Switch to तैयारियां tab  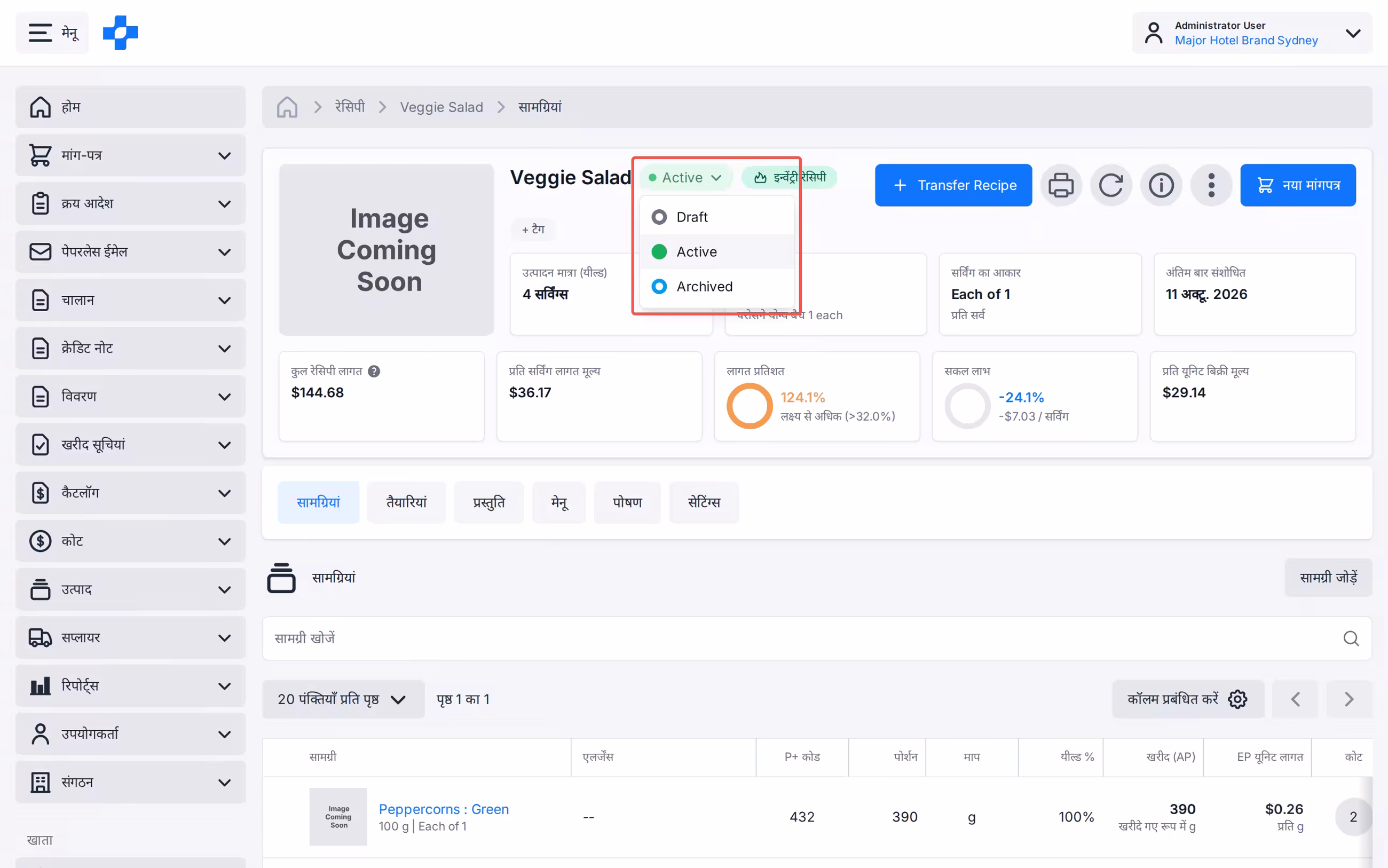click(406, 502)
